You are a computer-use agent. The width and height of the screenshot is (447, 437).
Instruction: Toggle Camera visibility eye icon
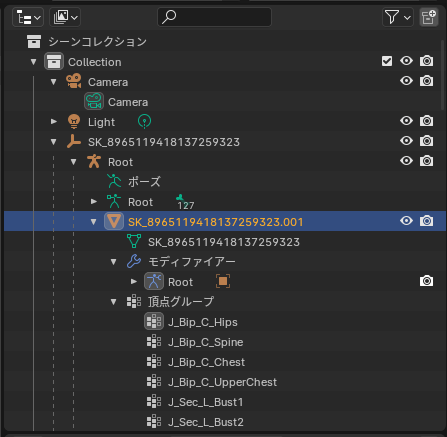406,81
